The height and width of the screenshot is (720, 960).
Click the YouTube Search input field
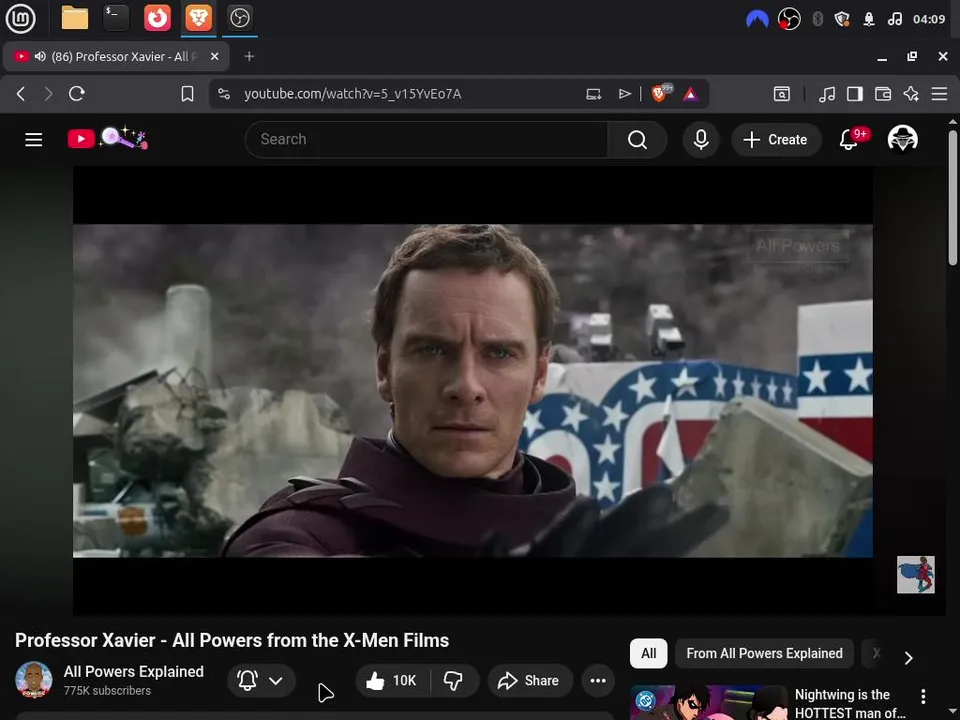427,140
